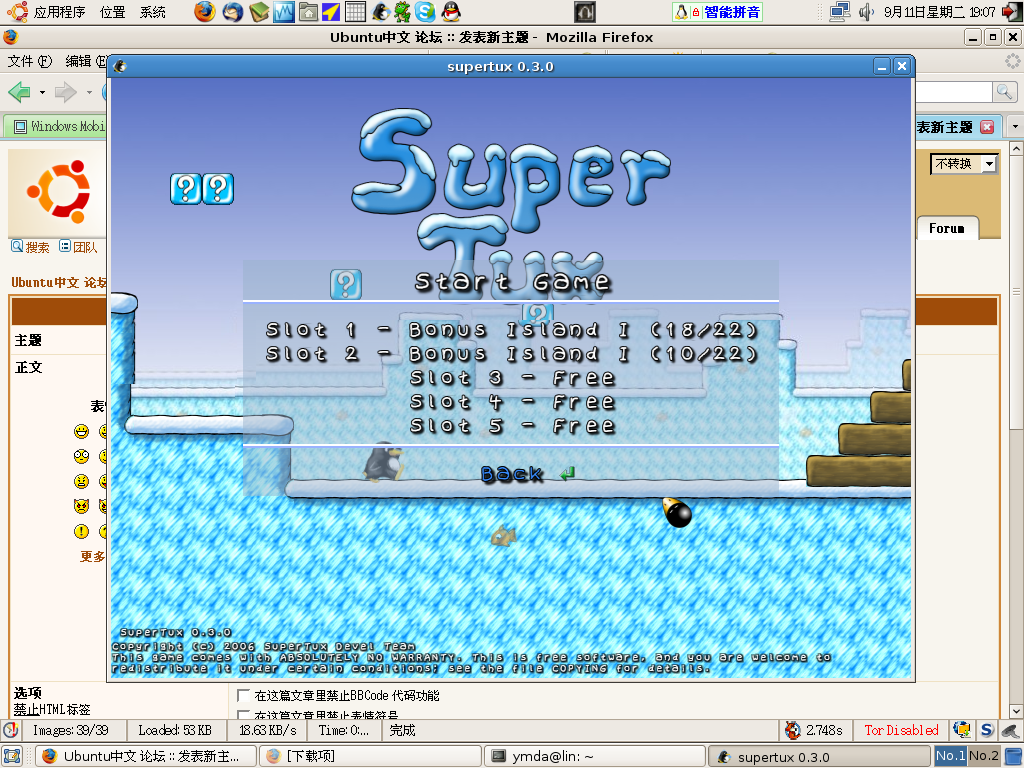
Task: Click the status bar icon left of Images count
Action: [10, 730]
